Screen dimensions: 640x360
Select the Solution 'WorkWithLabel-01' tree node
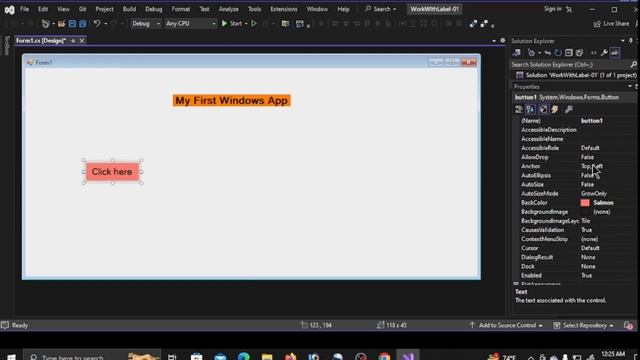(x=576, y=75)
